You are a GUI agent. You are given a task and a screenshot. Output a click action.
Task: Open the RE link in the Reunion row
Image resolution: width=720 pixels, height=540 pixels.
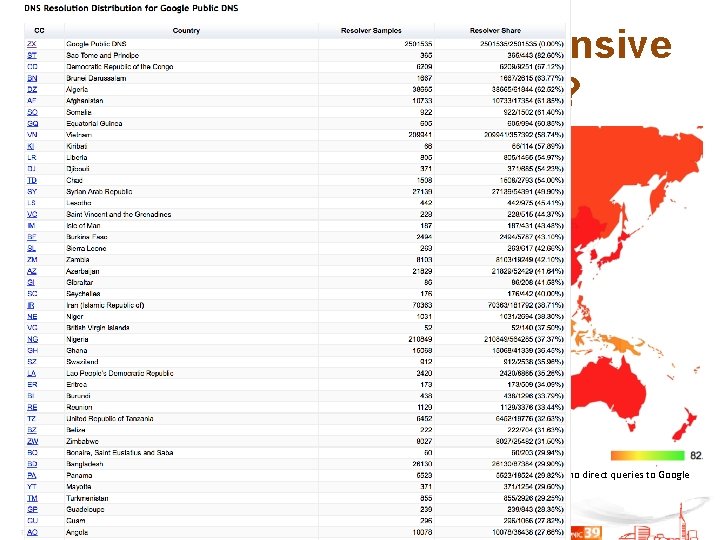[x=32, y=407]
